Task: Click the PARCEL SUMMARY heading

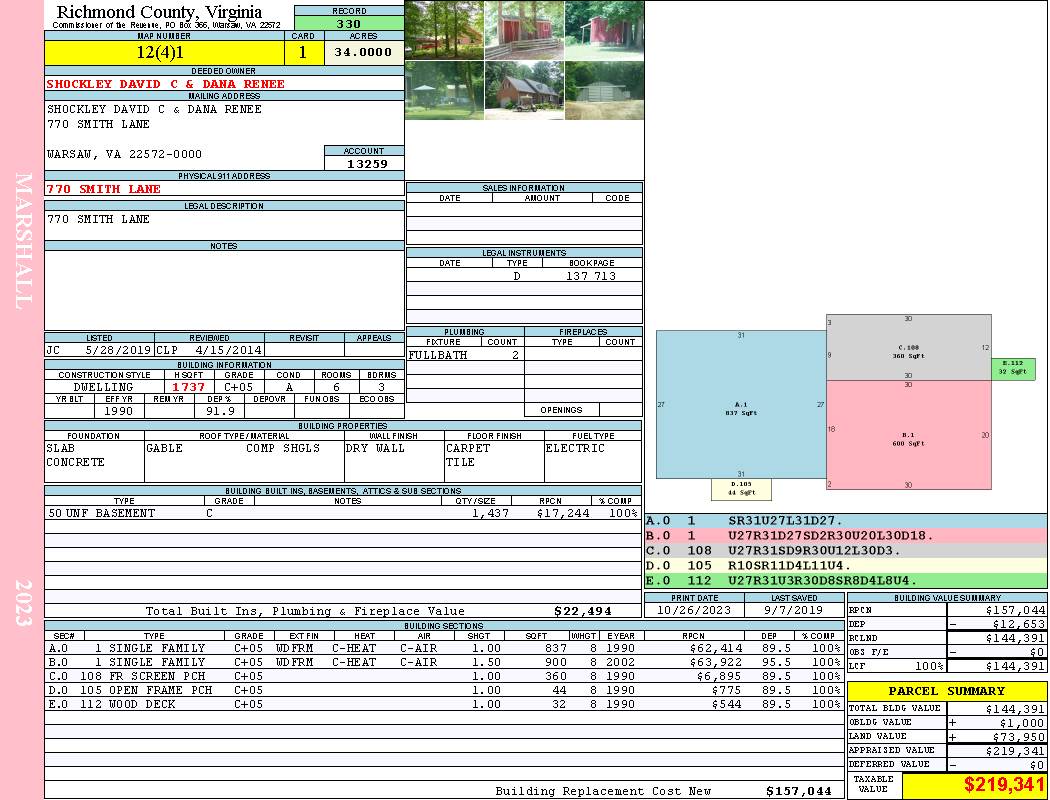Action: pyautogui.click(x=947, y=691)
